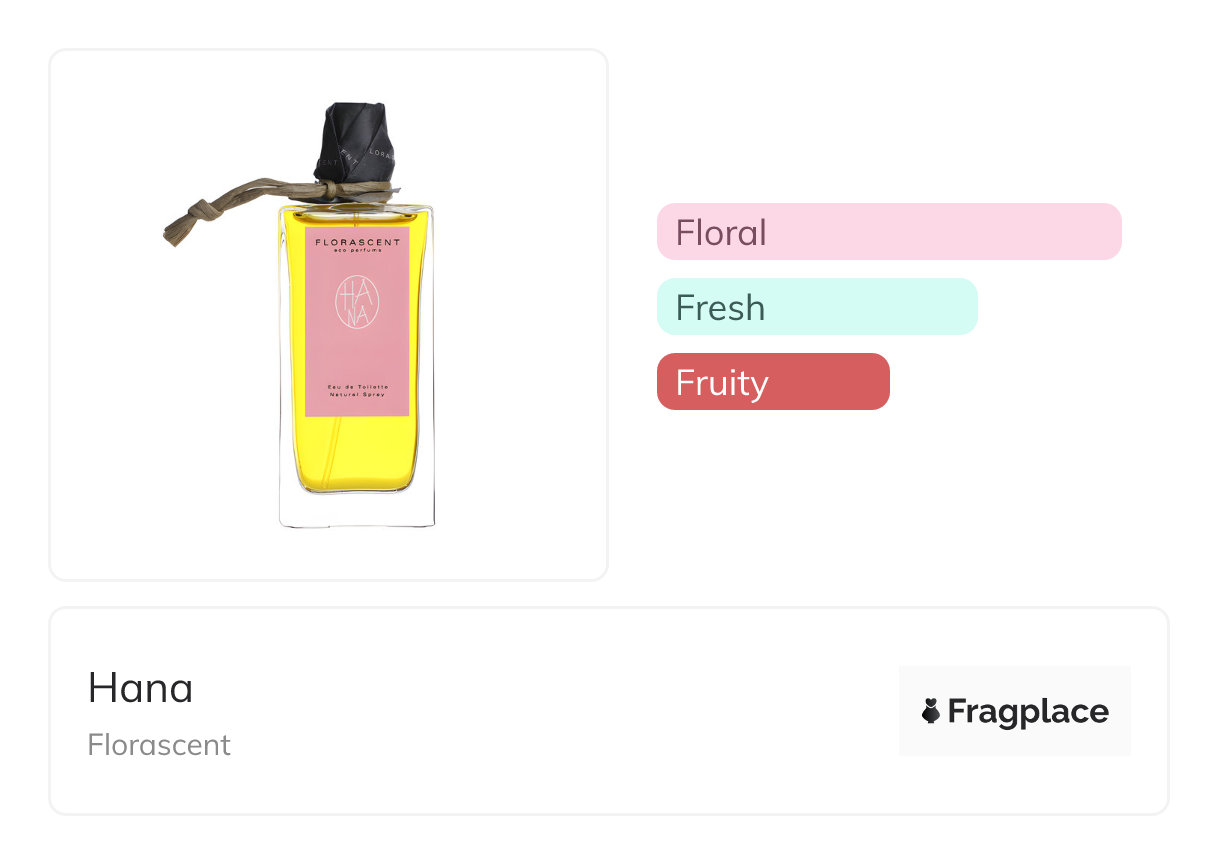Click the Fragplace pear-shaped logo icon
Viewport: 1218px width, 864px height.
931,712
